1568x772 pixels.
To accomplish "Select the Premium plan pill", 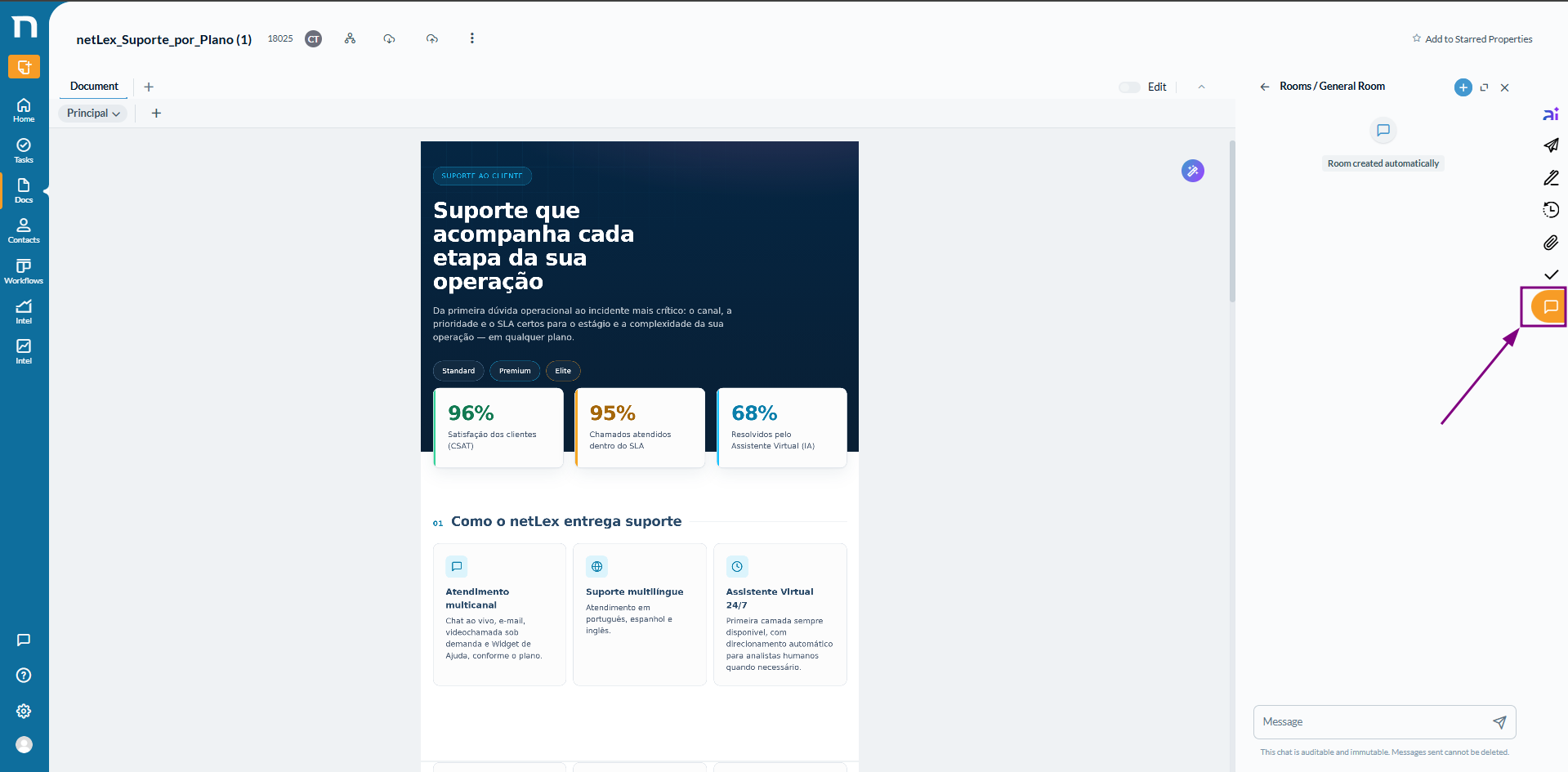I will click(515, 371).
